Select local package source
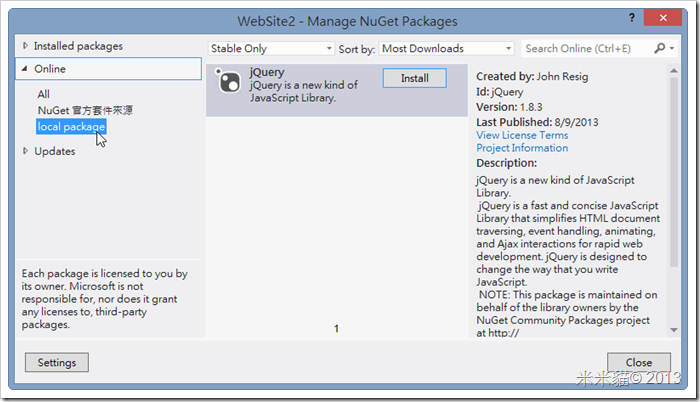The width and height of the screenshot is (700, 402). click(71, 126)
